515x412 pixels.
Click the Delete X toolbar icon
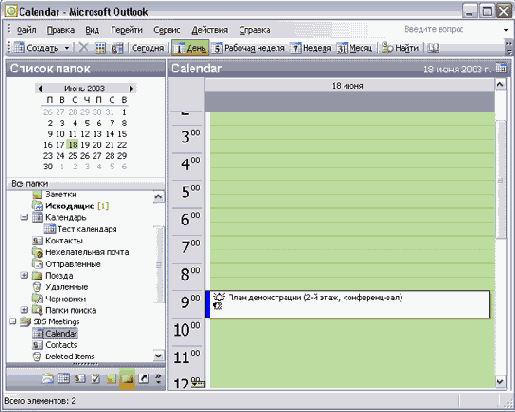tap(83, 48)
